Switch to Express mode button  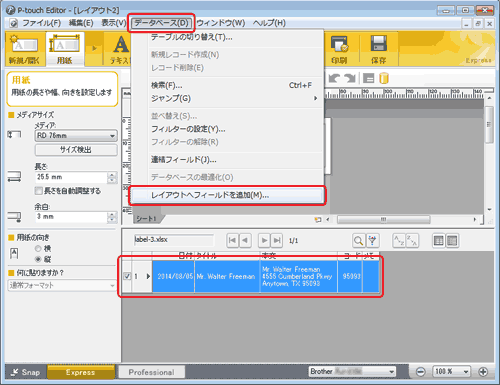(81, 372)
